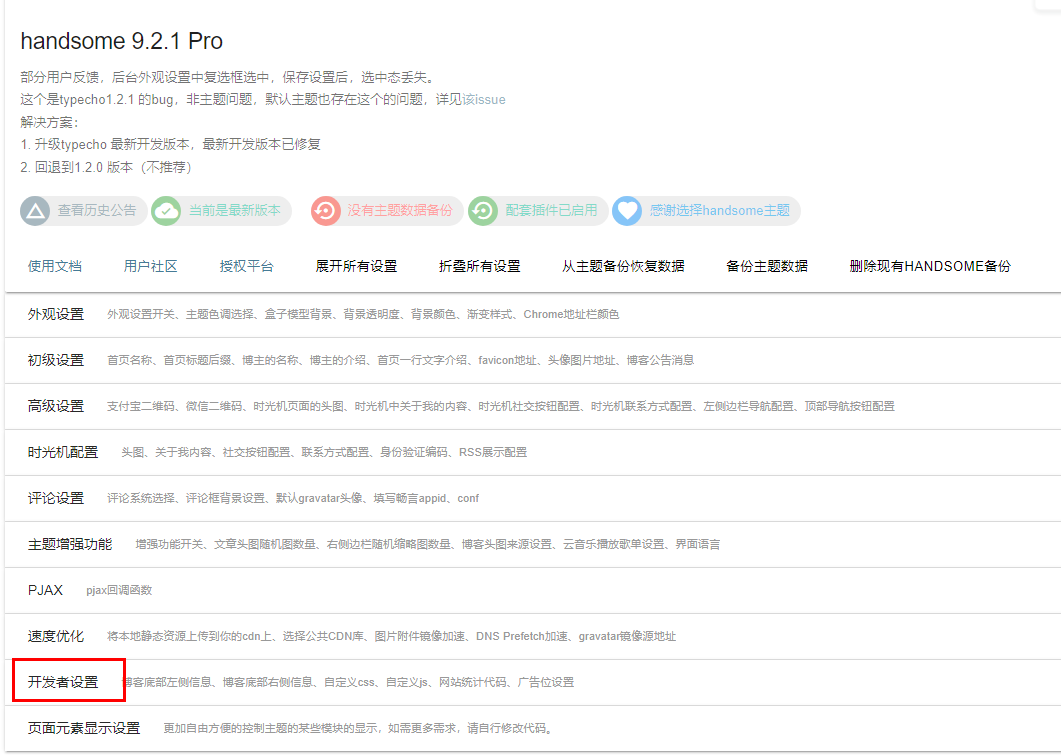Expand the 高级设置 section

(x=533, y=407)
